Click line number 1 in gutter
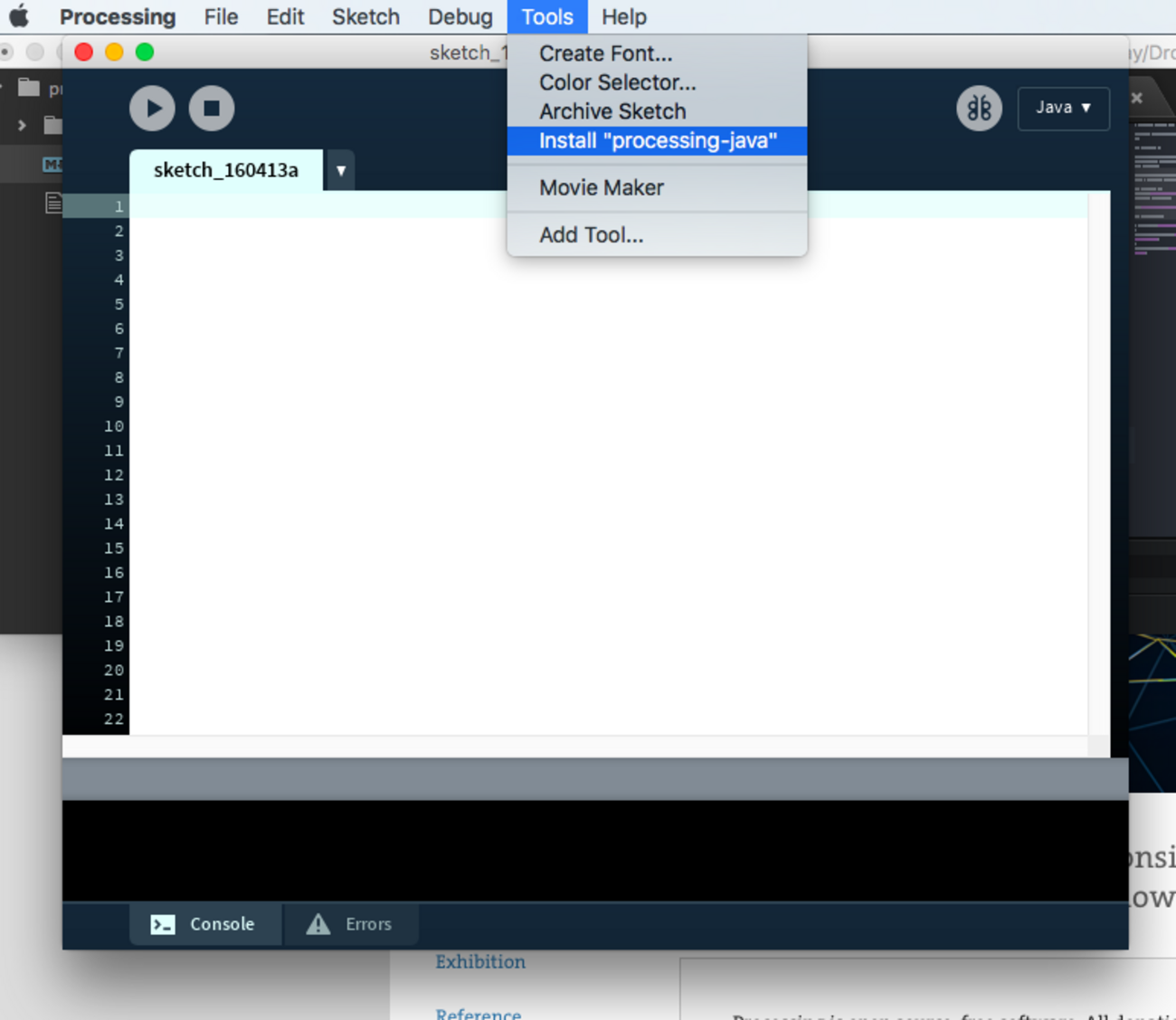 (x=119, y=206)
